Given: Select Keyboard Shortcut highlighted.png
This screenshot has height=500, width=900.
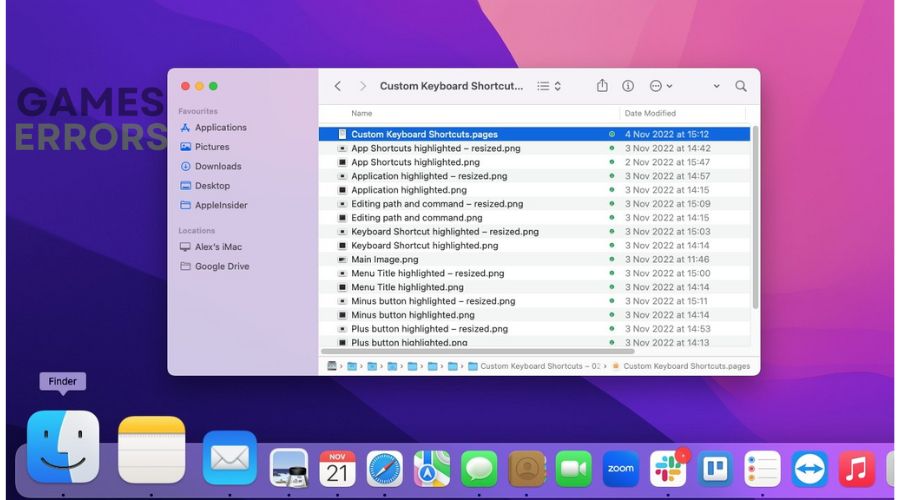Looking at the screenshot, I should point(534,245).
